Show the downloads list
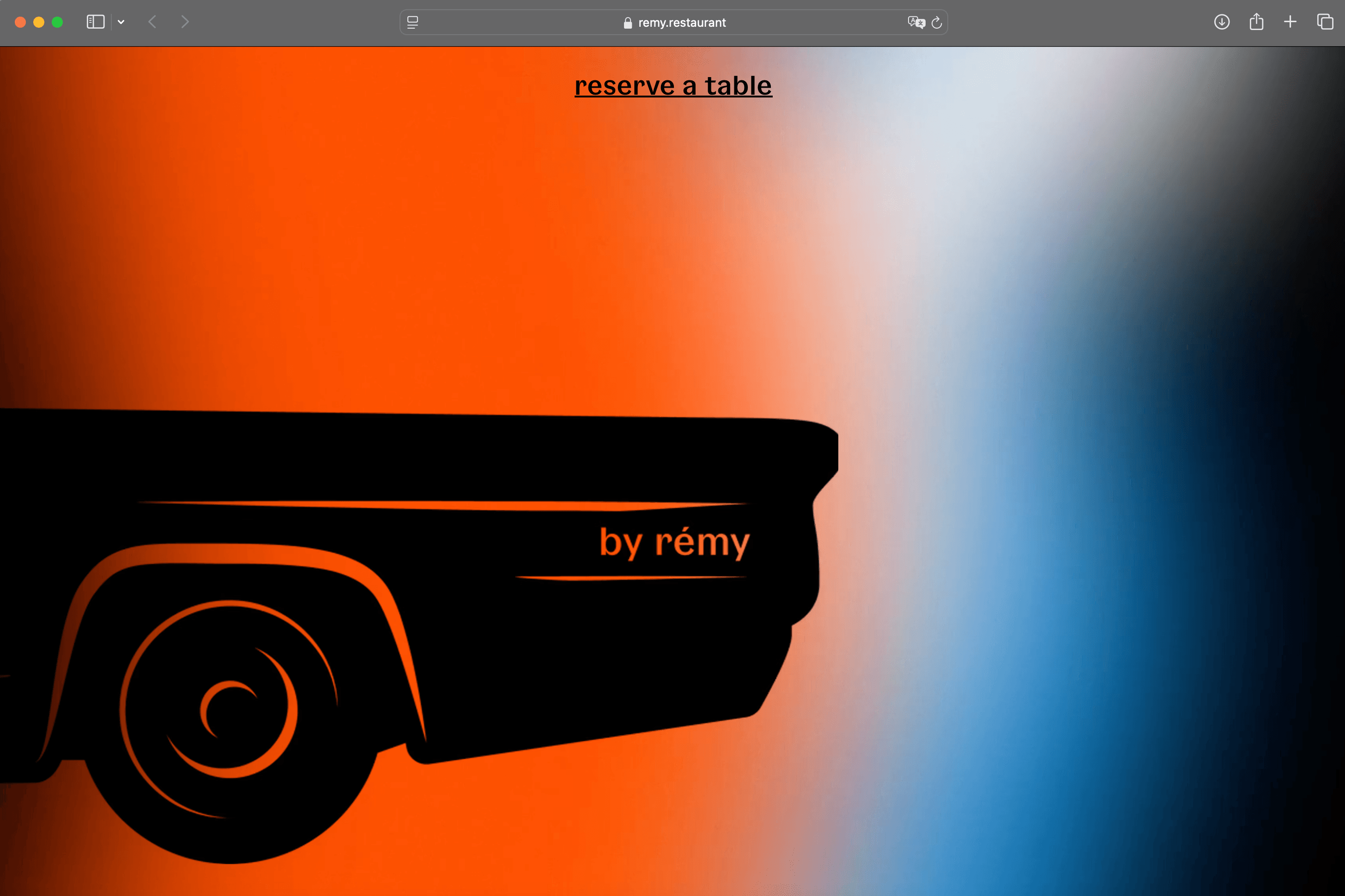 coord(1222,22)
